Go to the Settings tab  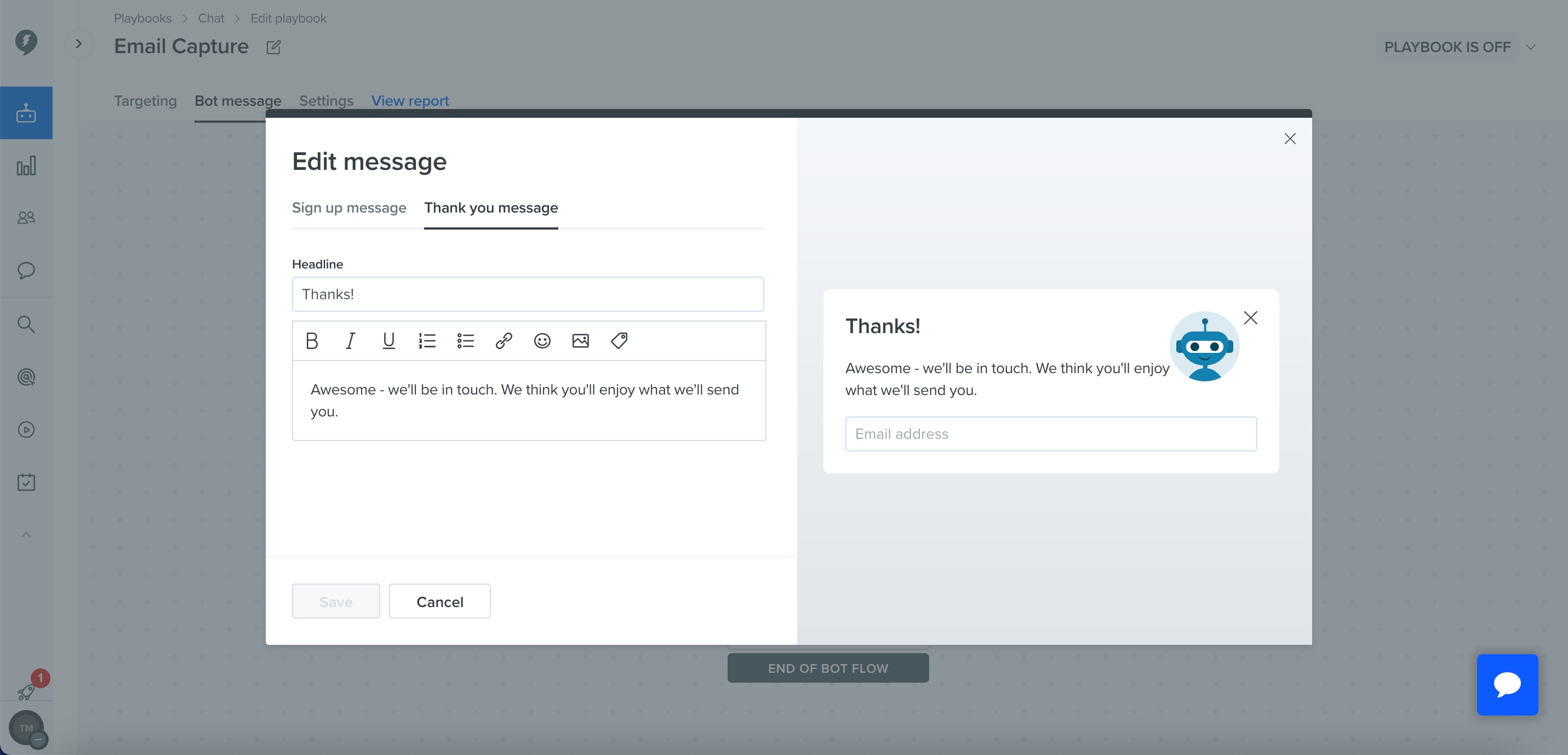point(327,100)
